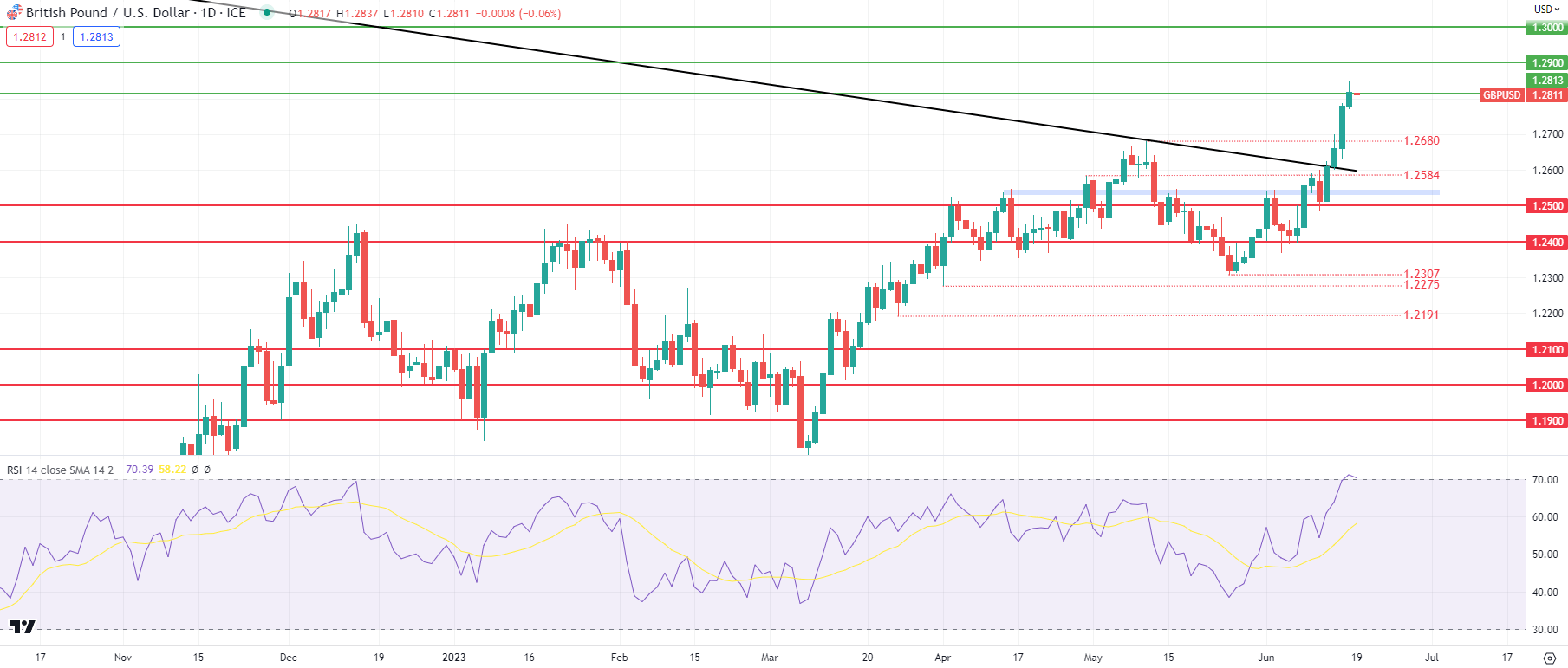Click the TradingView logo
Screen dimensions: 1568x668
(x=23, y=626)
